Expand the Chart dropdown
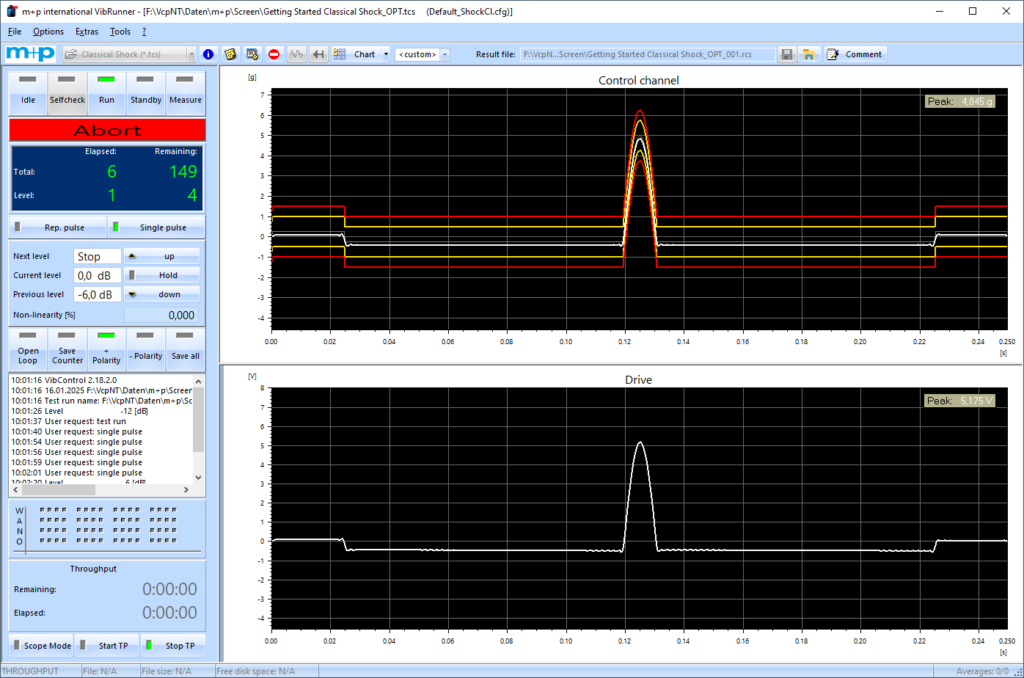1024x678 pixels. point(386,54)
